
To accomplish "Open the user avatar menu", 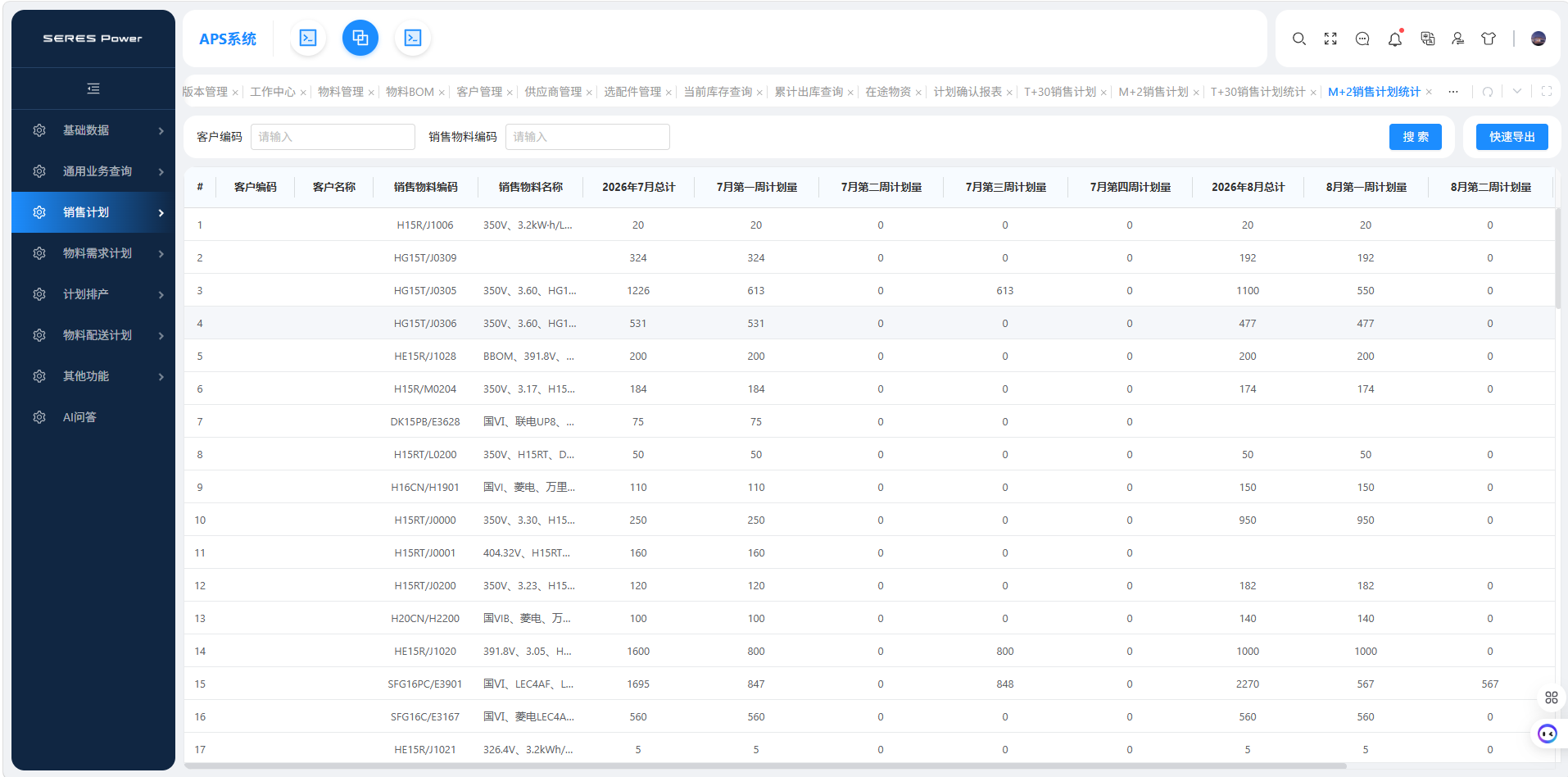I will [x=1538, y=39].
